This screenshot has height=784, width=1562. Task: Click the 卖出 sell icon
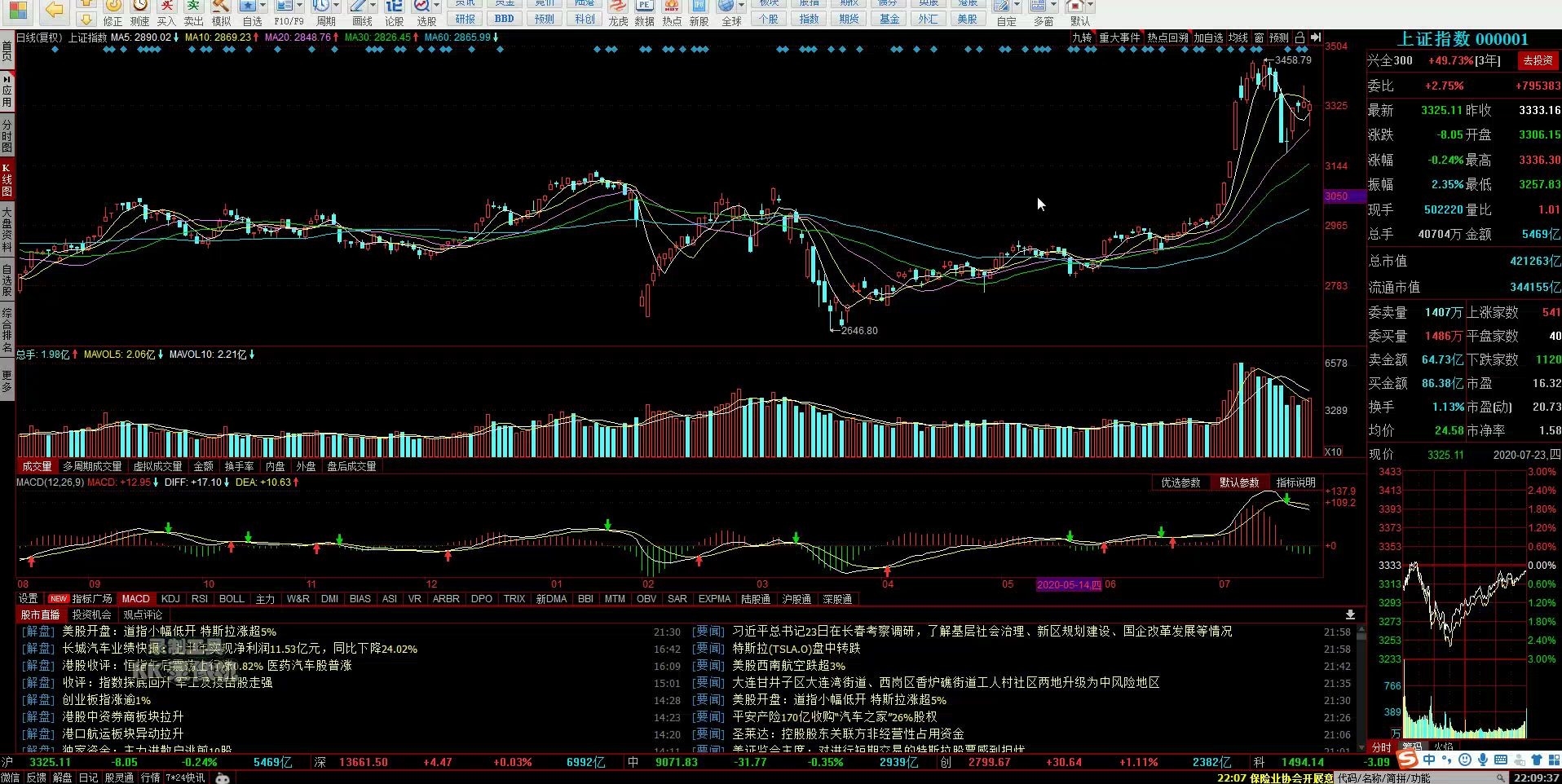(194, 13)
